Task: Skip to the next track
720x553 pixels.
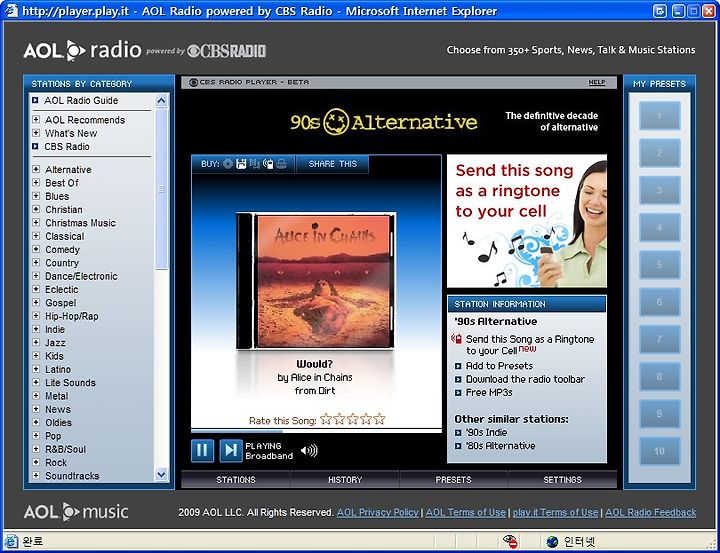Action: click(x=231, y=450)
